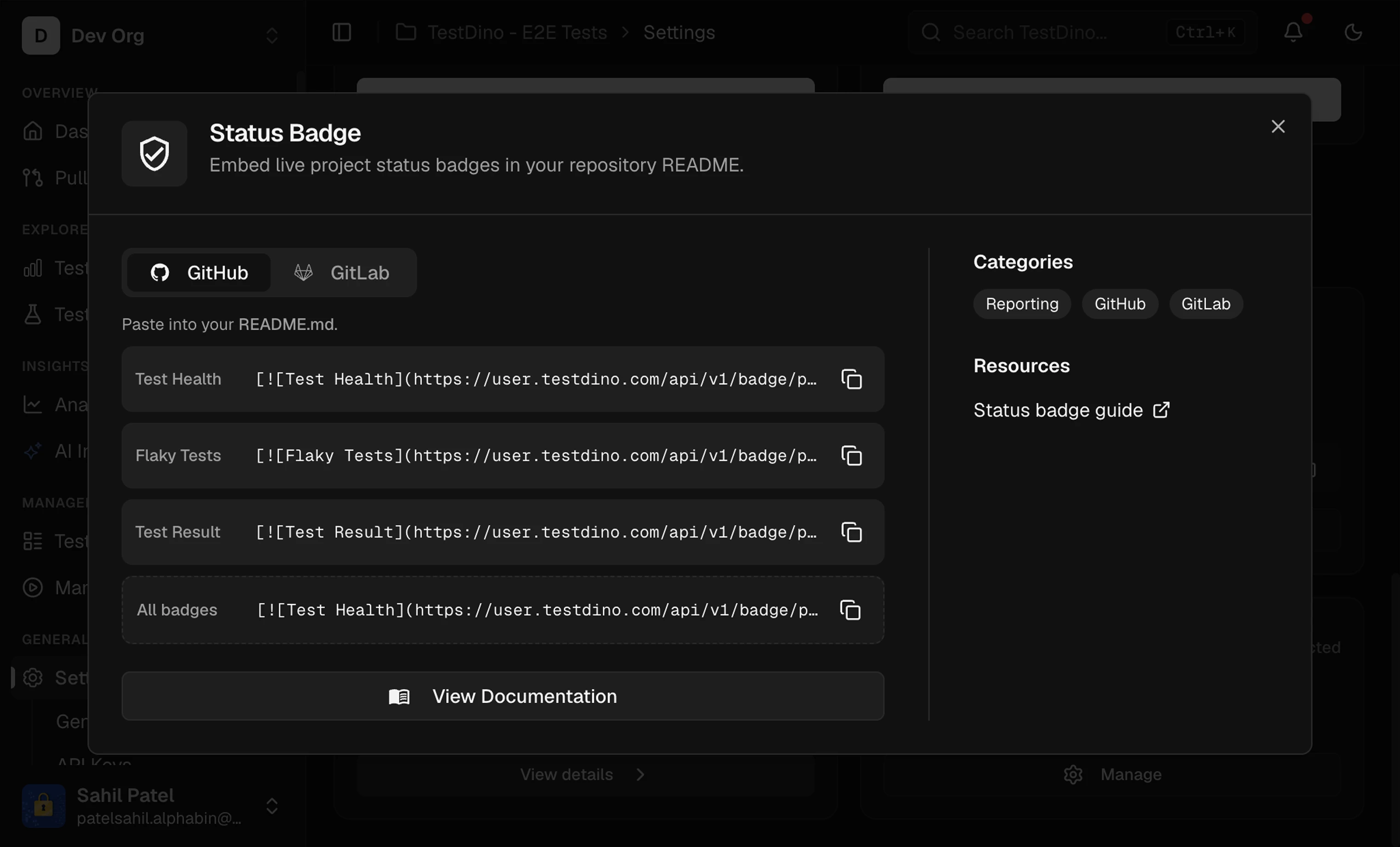Select the Test Result markdown text
This screenshot has height=847, width=1400.
click(x=536, y=532)
